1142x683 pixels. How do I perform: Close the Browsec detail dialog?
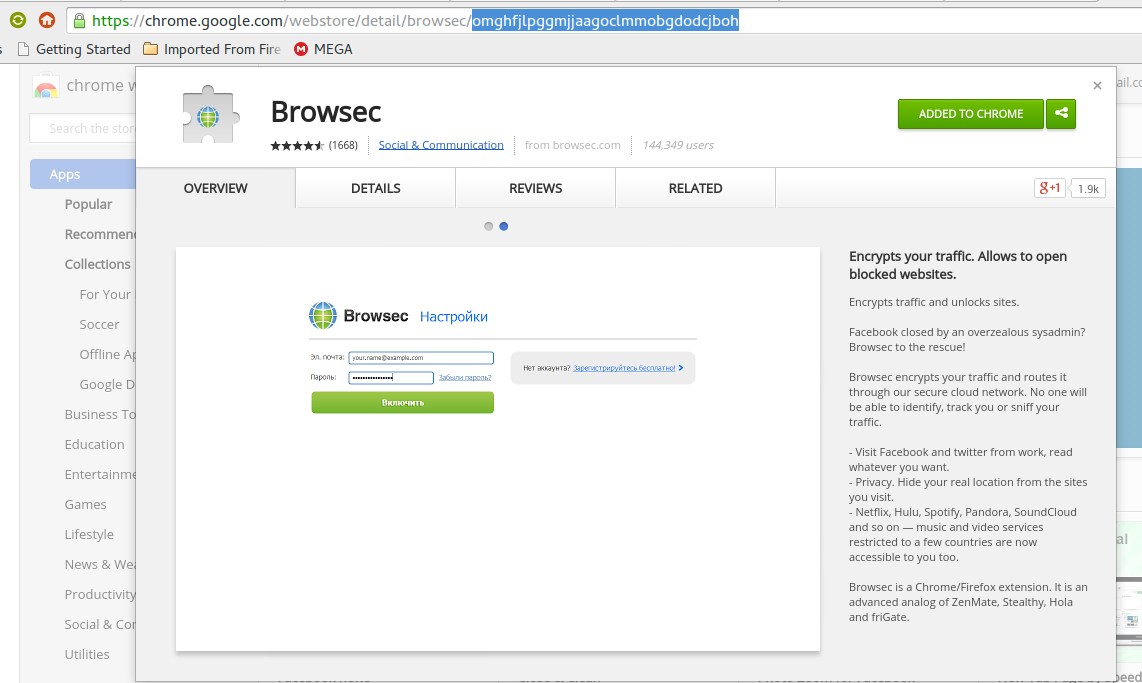point(1097,86)
